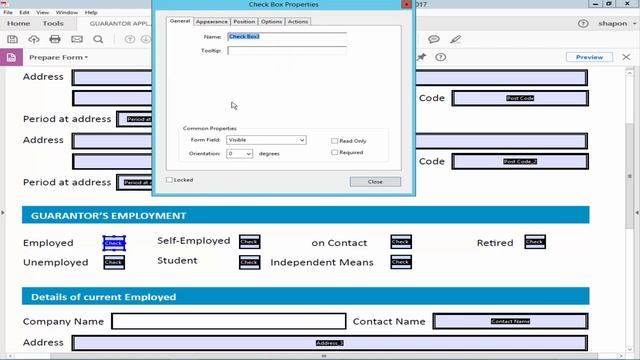Close the Prepare Form toolbar with X
Screen dimensions: 640x360
[627, 57]
